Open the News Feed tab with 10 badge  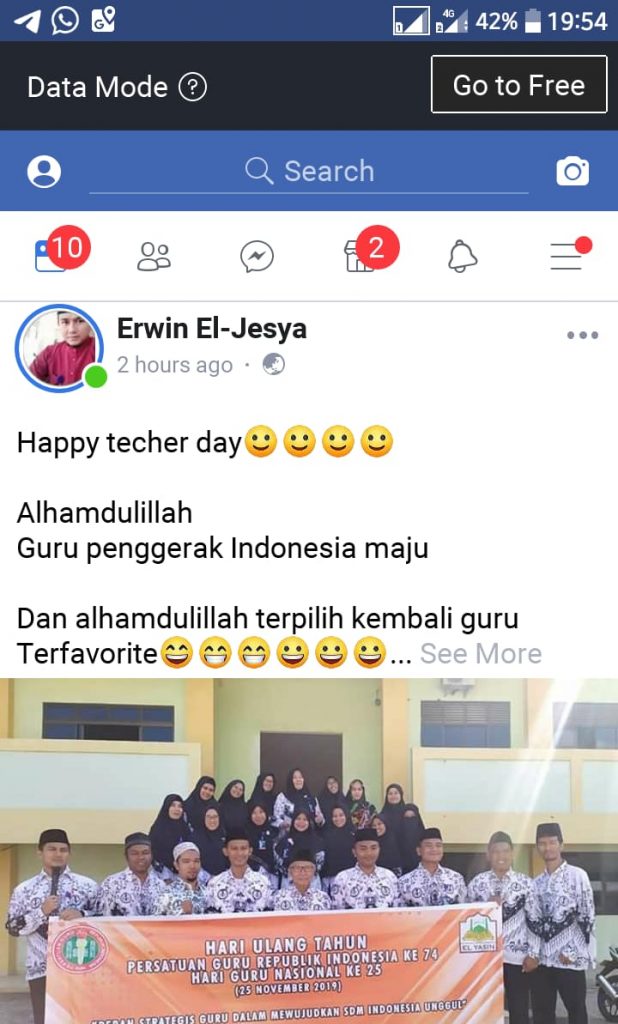pos(51,255)
